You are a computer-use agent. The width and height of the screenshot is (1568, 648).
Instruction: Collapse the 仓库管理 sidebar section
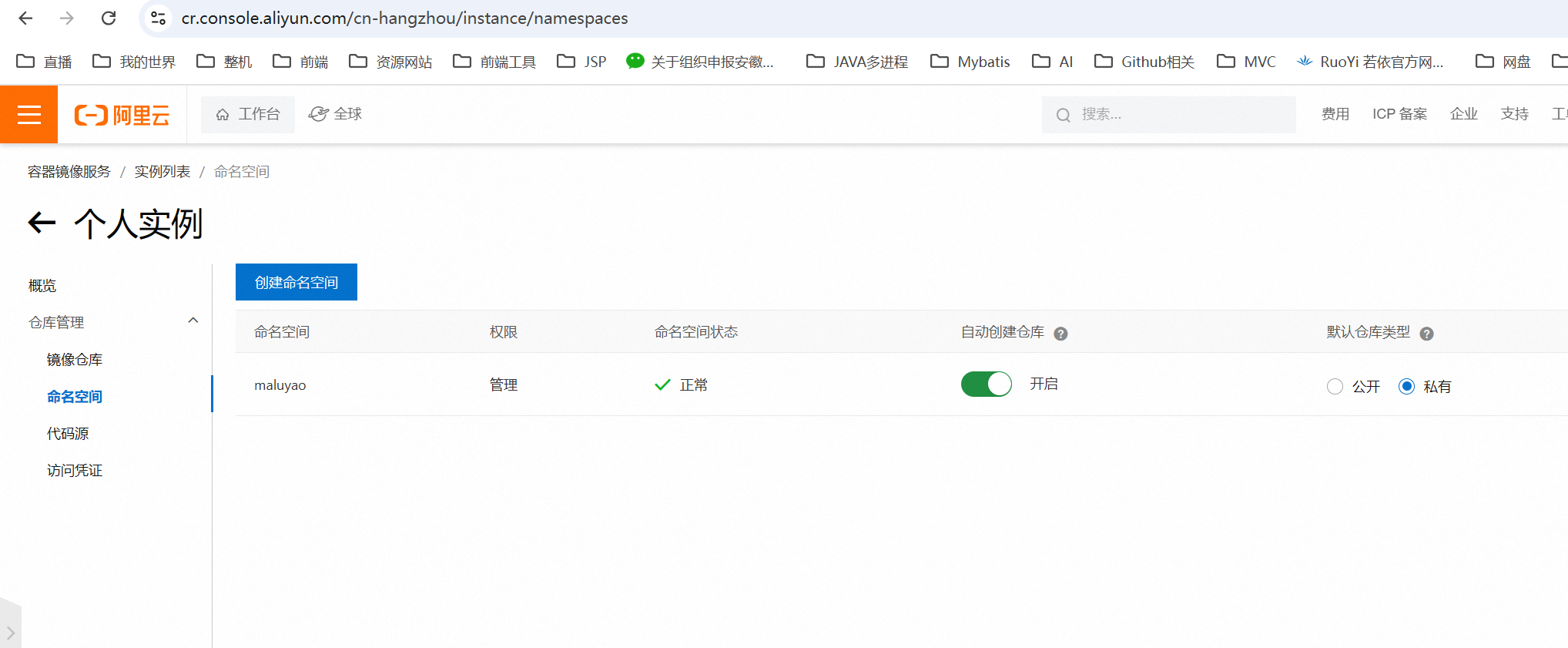tap(193, 321)
